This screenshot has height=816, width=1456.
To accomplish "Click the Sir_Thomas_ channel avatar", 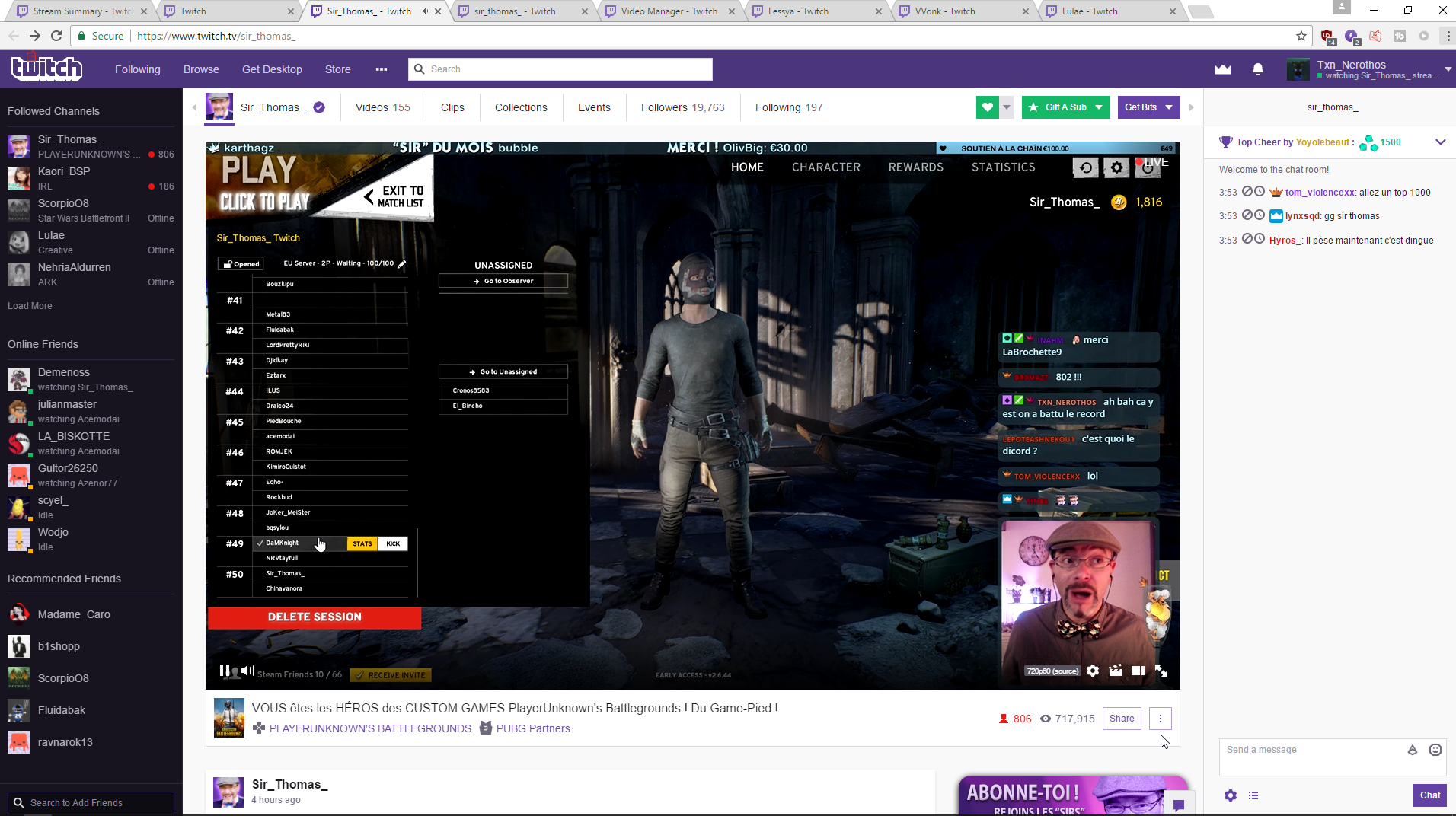I will 219,107.
